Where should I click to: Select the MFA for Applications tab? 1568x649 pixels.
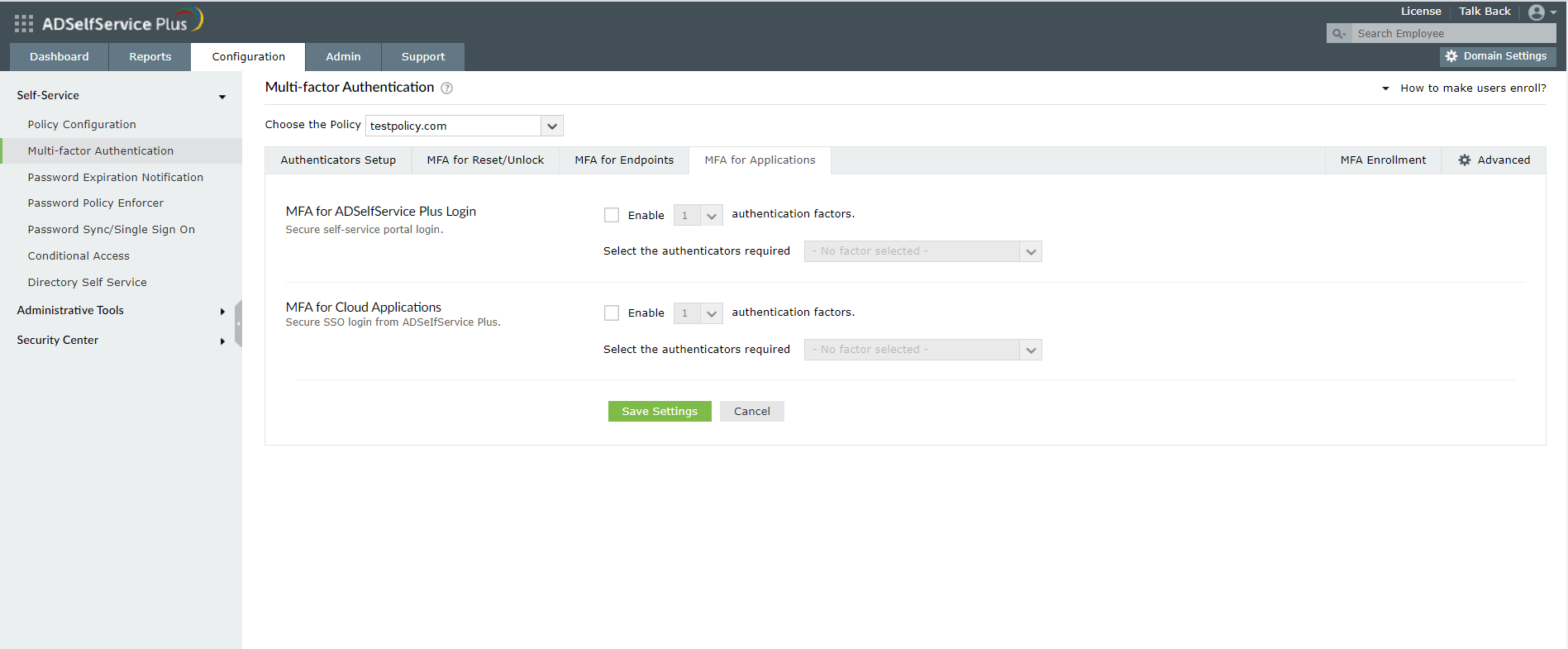tap(760, 160)
